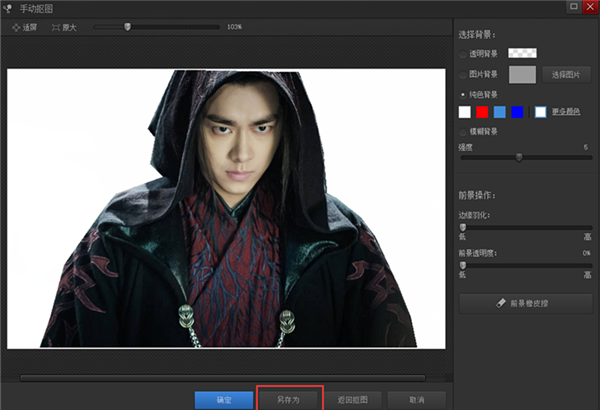
Task: Pick the red color swatch
Action: click(x=481, y=112)
